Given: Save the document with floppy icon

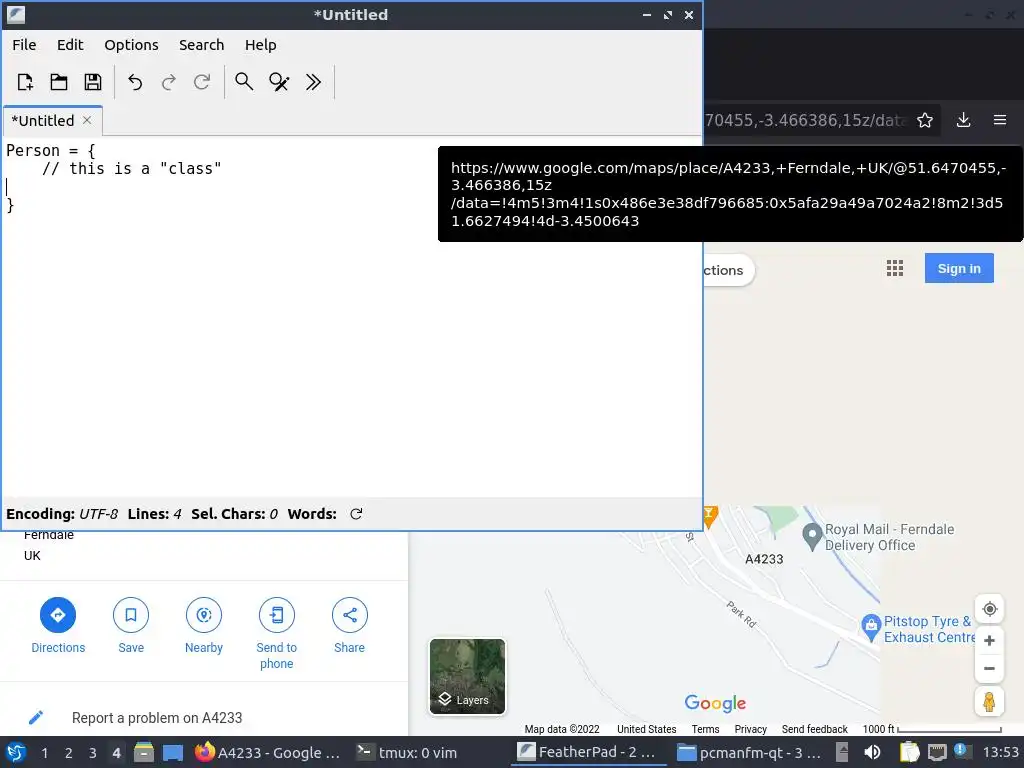Looking at the screenshot, I should 93,82.
